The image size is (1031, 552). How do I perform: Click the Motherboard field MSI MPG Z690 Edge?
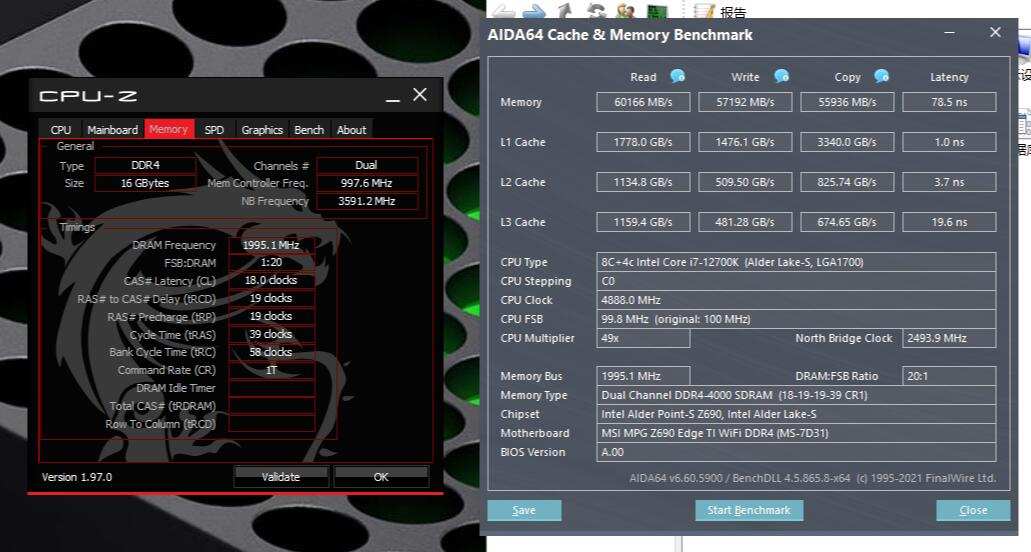coord(796,433)
